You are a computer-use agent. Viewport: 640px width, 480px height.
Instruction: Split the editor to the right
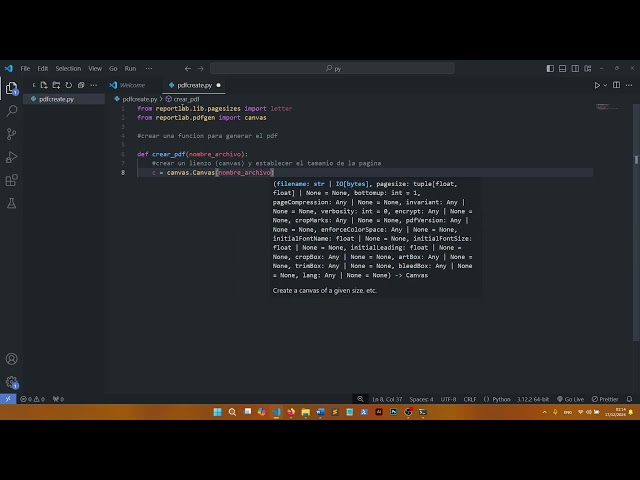click(x=616, y=85)
